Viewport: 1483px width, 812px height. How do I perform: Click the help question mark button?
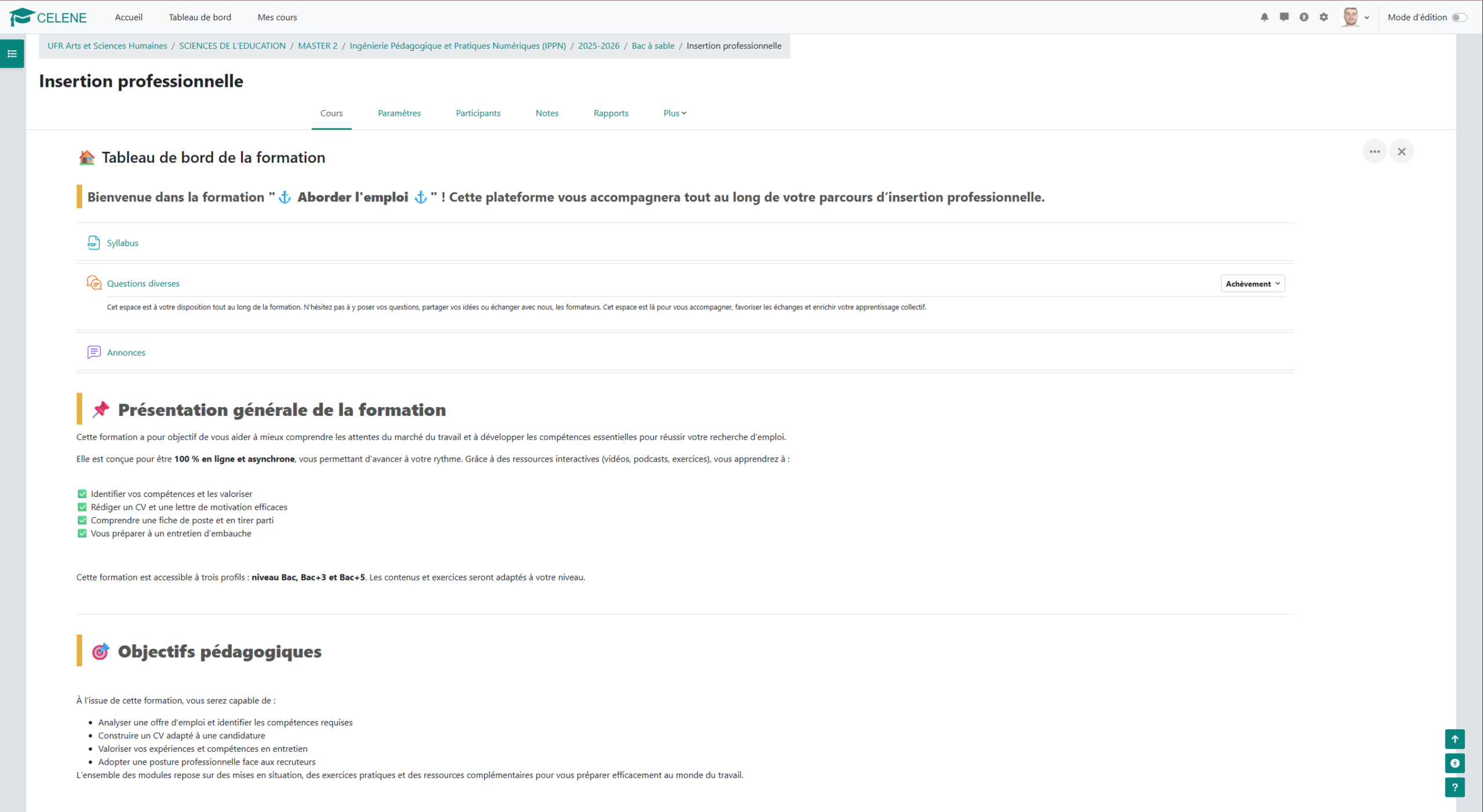tap(1454, 787)
